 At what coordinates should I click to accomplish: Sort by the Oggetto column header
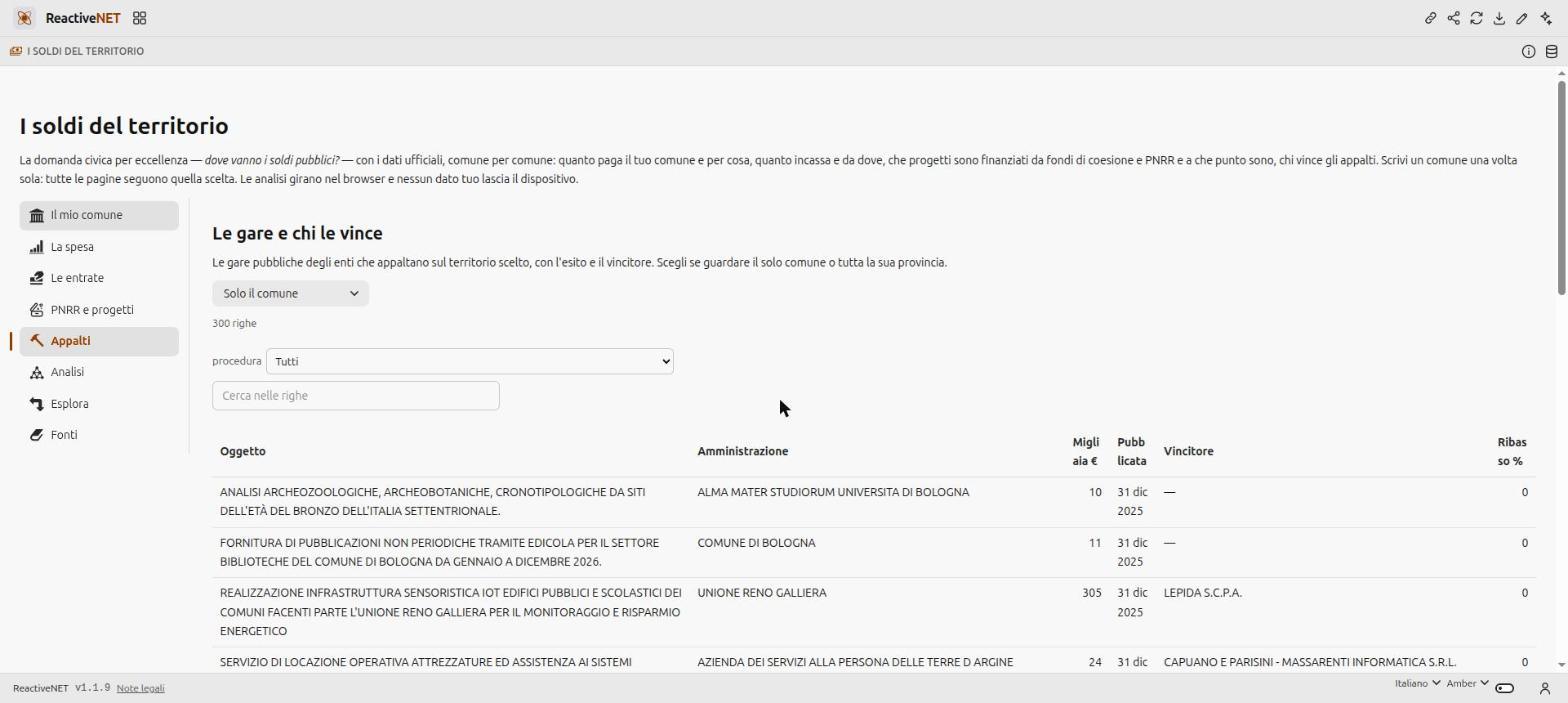(243, 451)
